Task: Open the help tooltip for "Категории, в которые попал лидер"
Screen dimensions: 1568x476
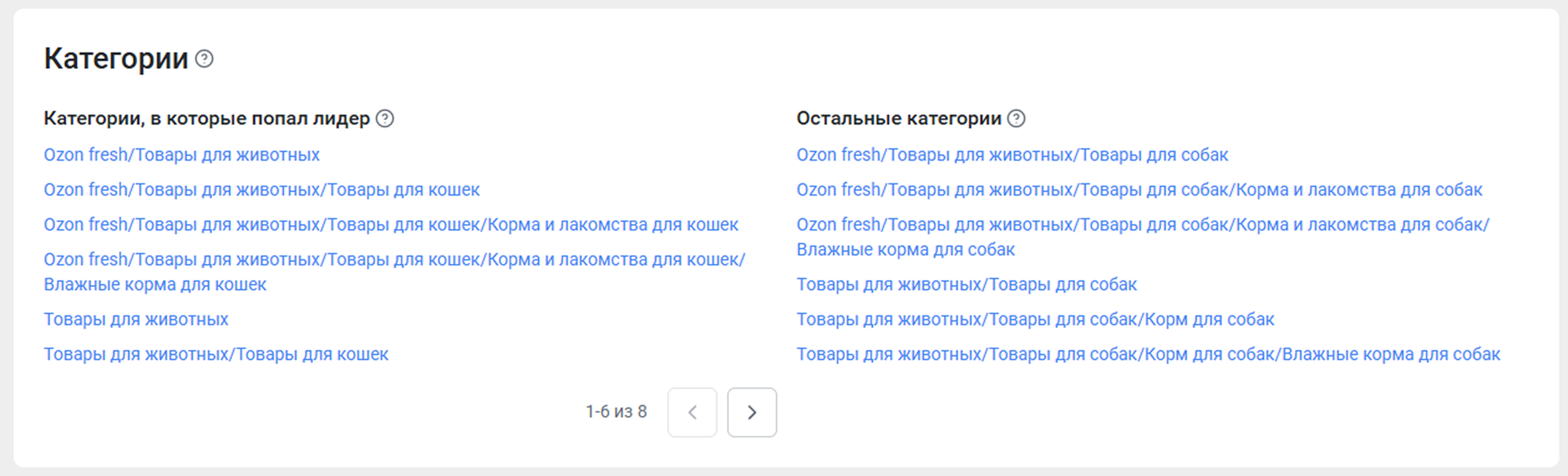Action: pos(385,118)
